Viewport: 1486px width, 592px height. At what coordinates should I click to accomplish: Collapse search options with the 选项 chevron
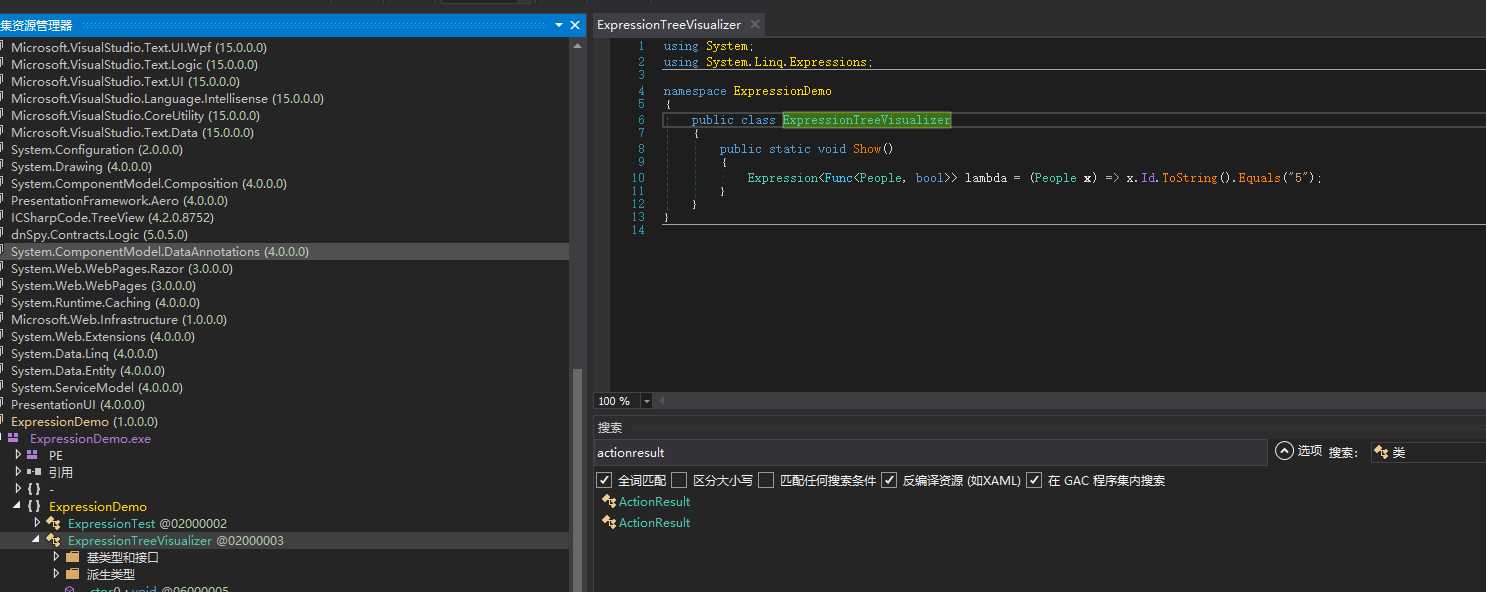1285,451
